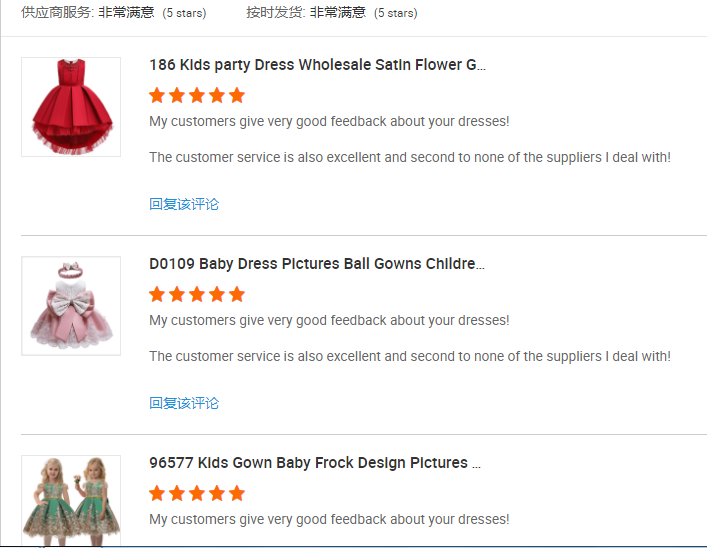Click fifth star of the 96577 gown rating
Viewport: 707px width, 548px height.
[x=237, y=494]
